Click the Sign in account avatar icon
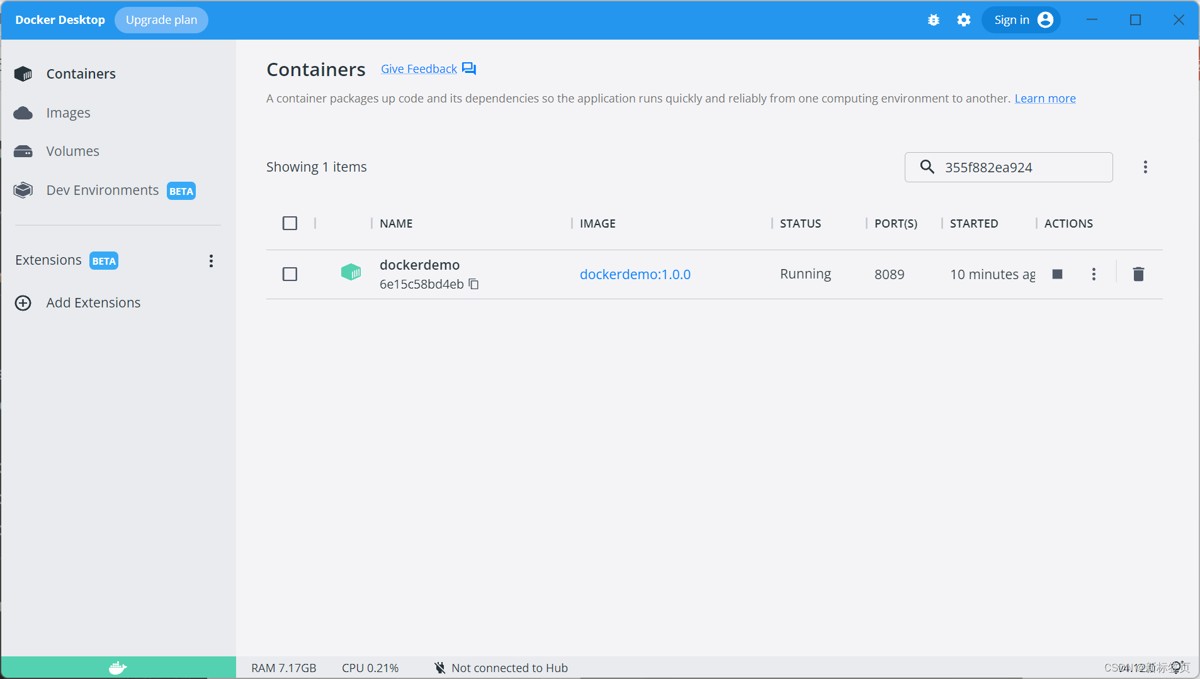 pos(1046,20)
